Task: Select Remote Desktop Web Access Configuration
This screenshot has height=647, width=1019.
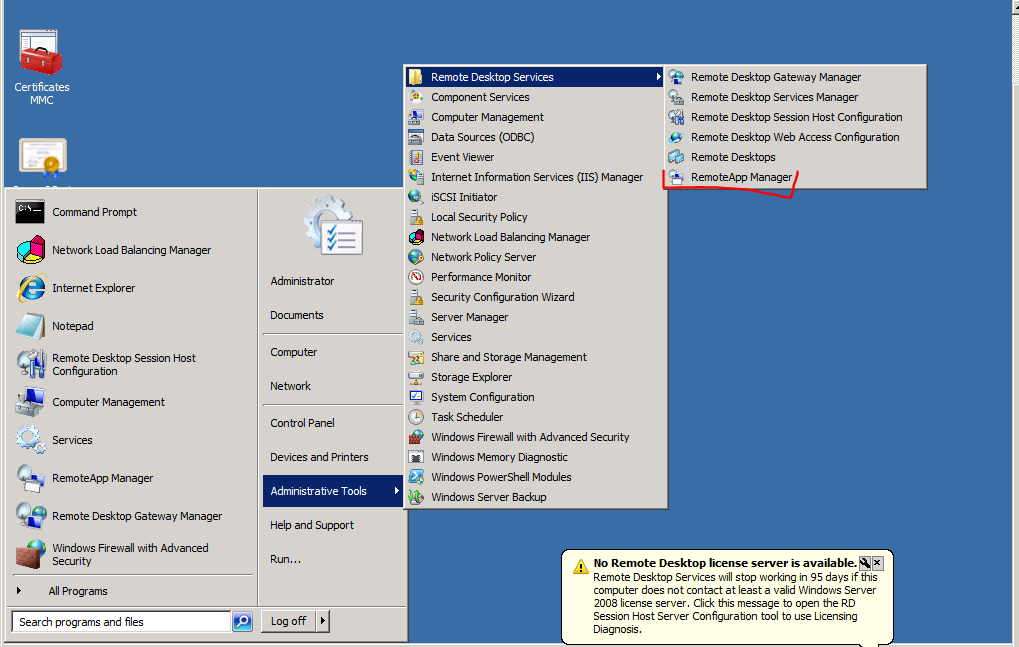Action: 795,138
